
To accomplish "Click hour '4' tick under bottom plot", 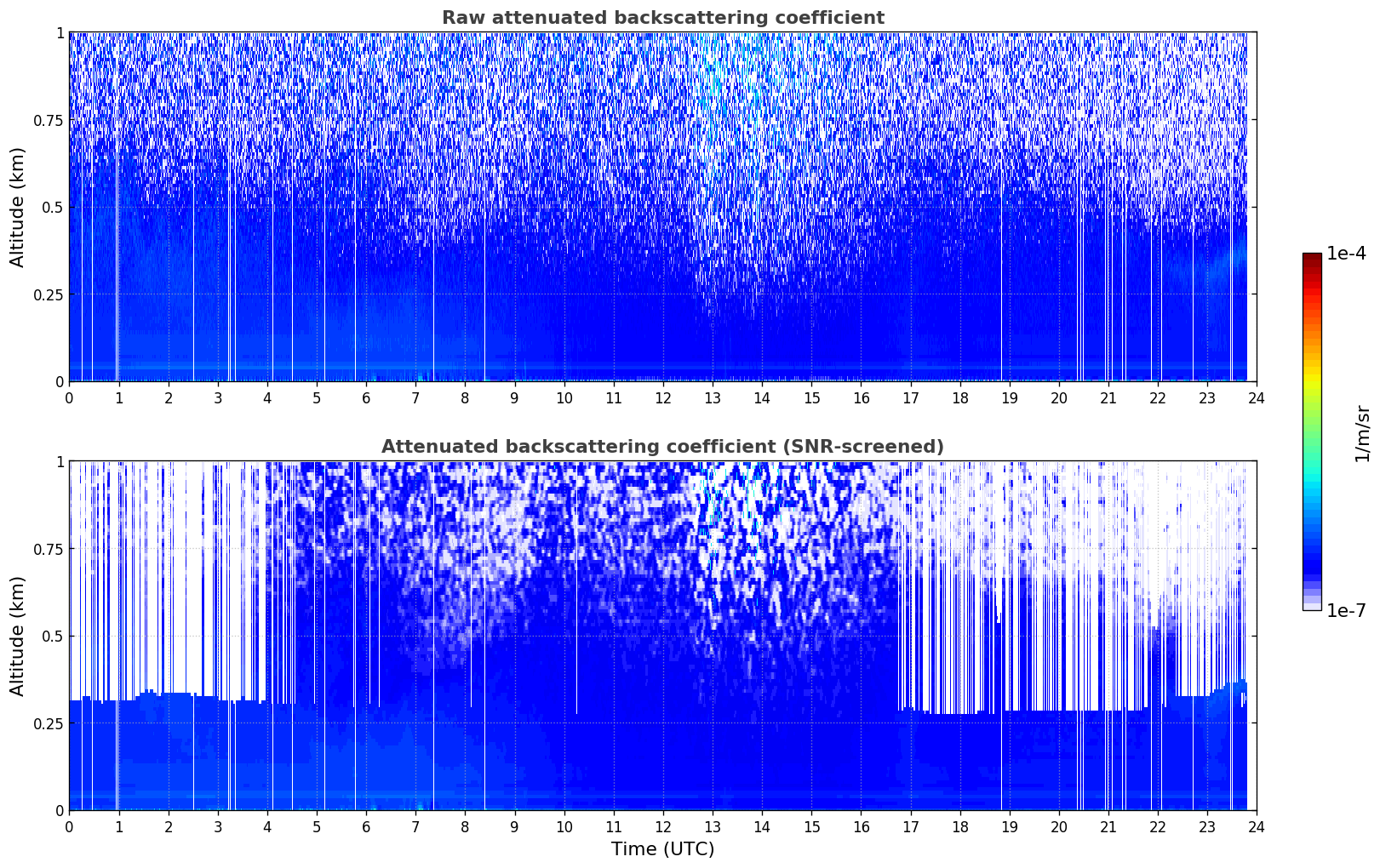I will click(267, 826).
